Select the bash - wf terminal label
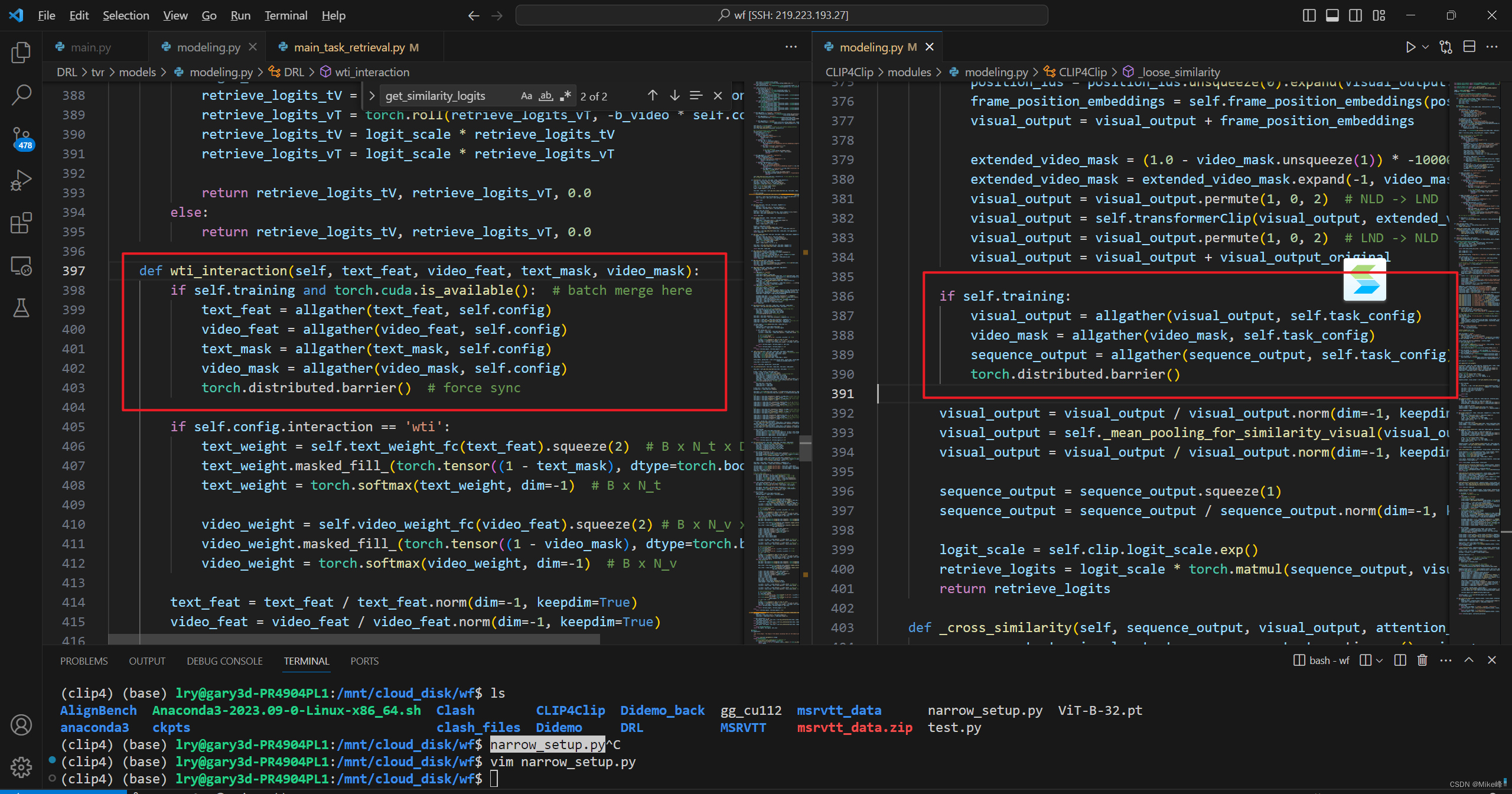Viewport: 1512px width, 794px height. click(1322, 660)
